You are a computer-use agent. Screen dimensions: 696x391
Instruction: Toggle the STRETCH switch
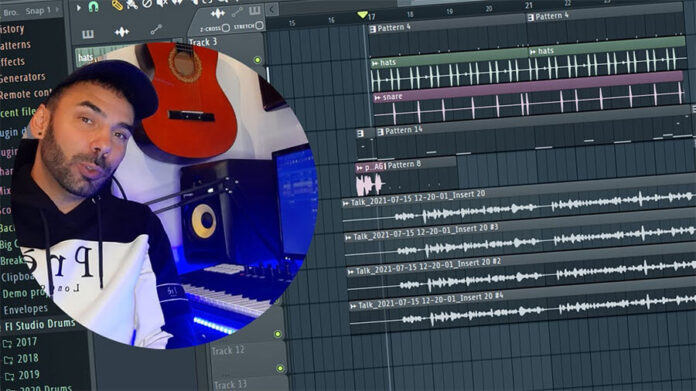[260, 25]
